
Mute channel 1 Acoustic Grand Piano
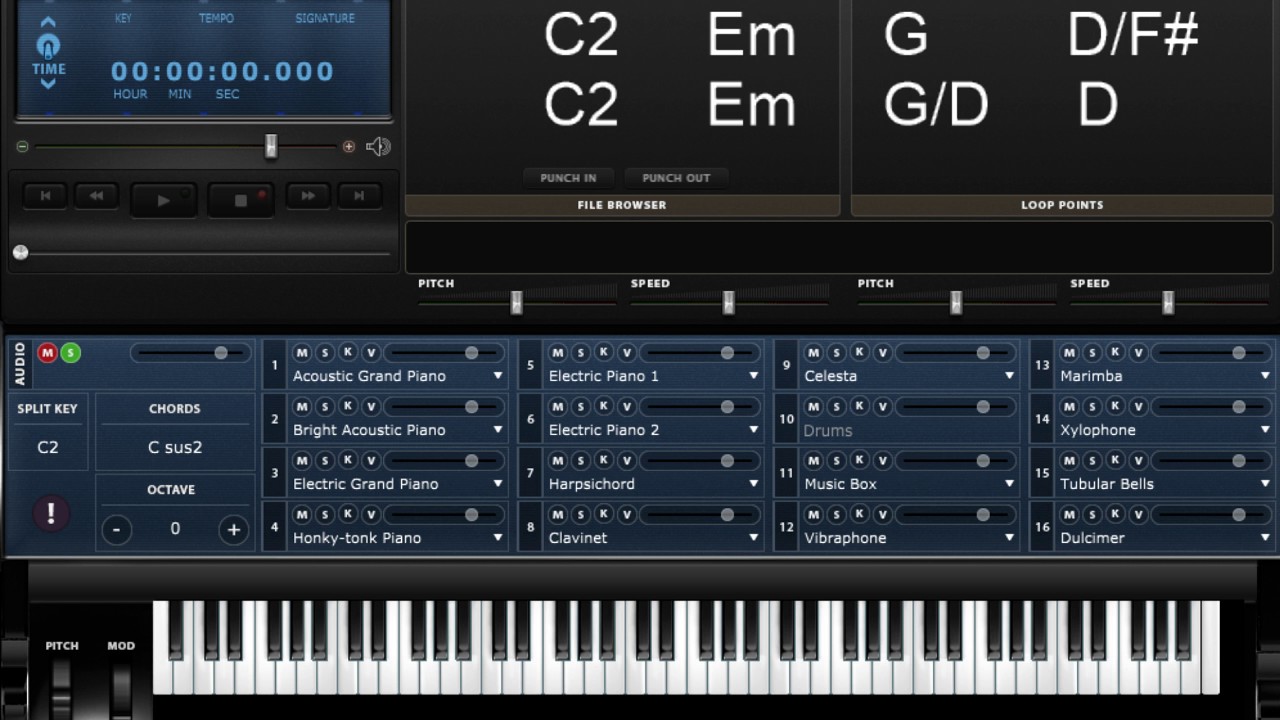point(302,353)
